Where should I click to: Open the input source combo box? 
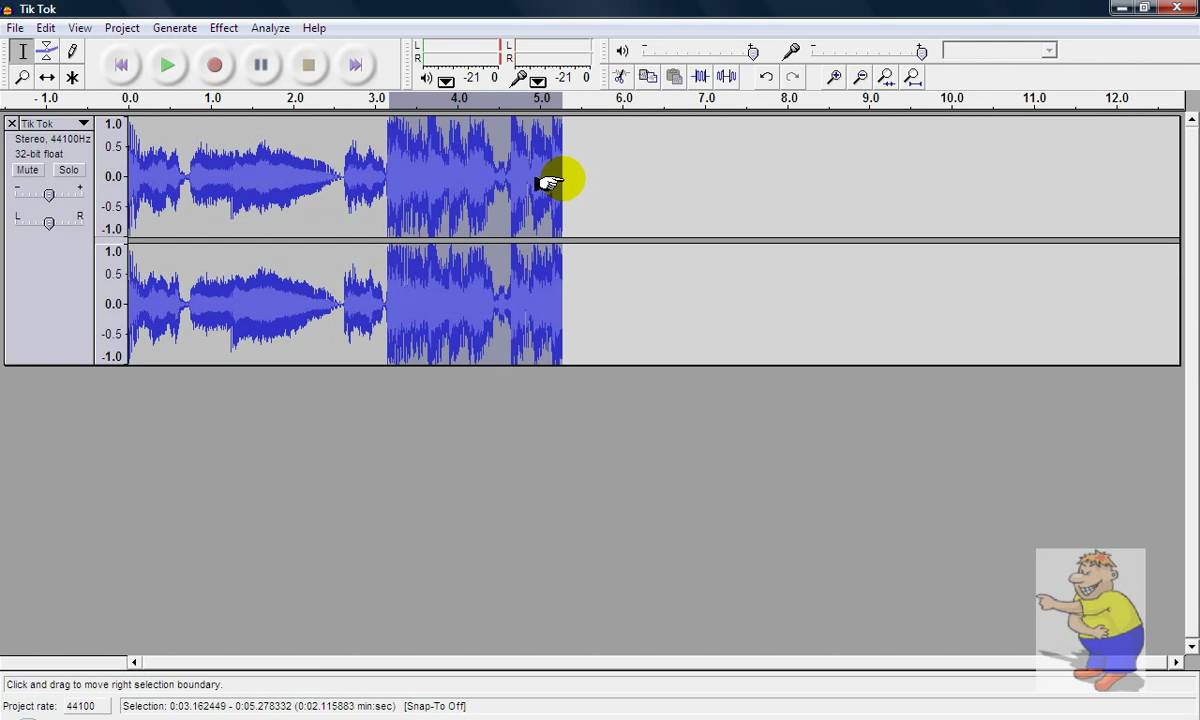pos(999,51)
